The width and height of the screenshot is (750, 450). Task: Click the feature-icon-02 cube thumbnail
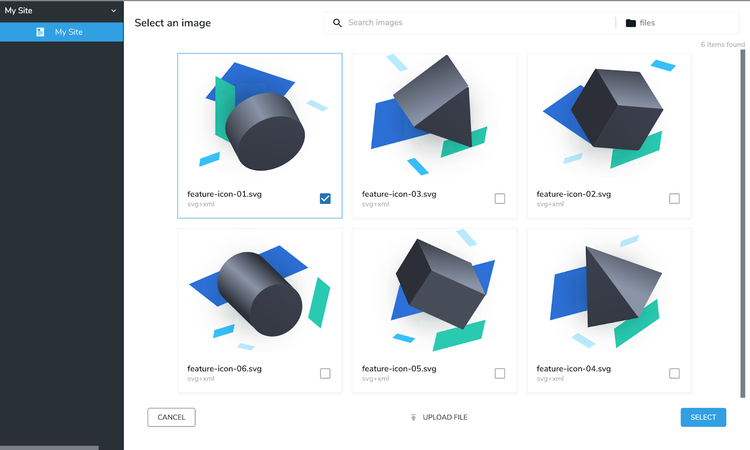point(609,115)
